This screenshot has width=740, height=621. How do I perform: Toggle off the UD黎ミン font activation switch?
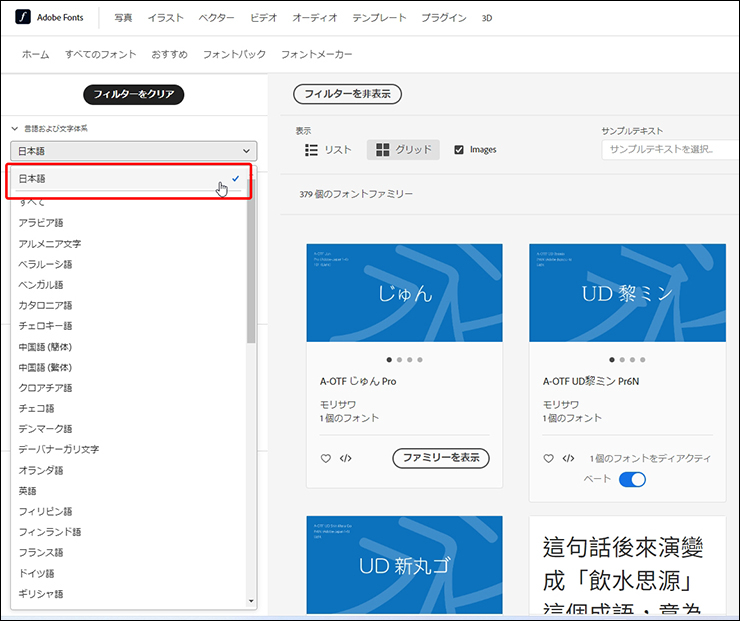[632, 479]
